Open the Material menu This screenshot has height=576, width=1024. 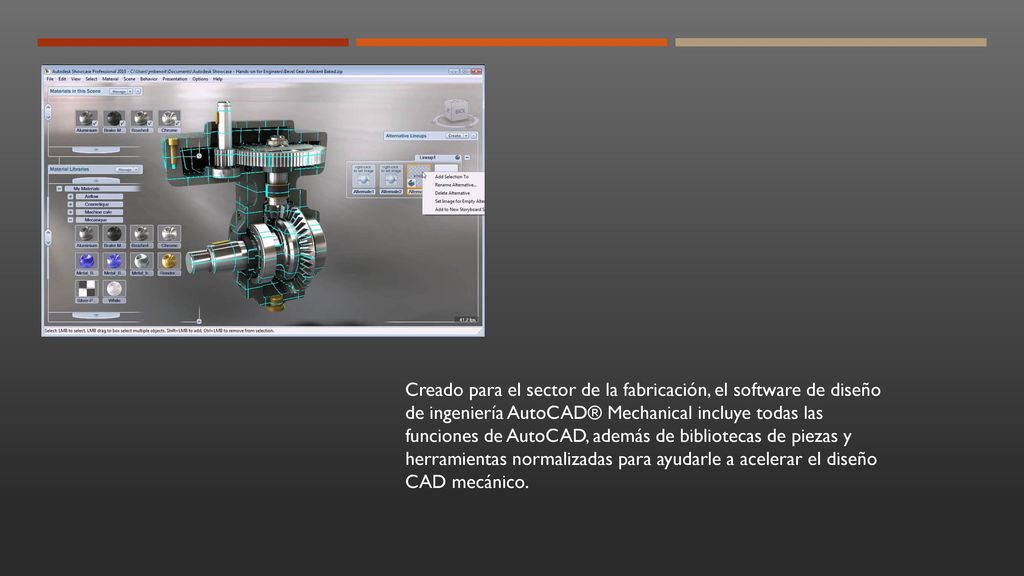110,79
